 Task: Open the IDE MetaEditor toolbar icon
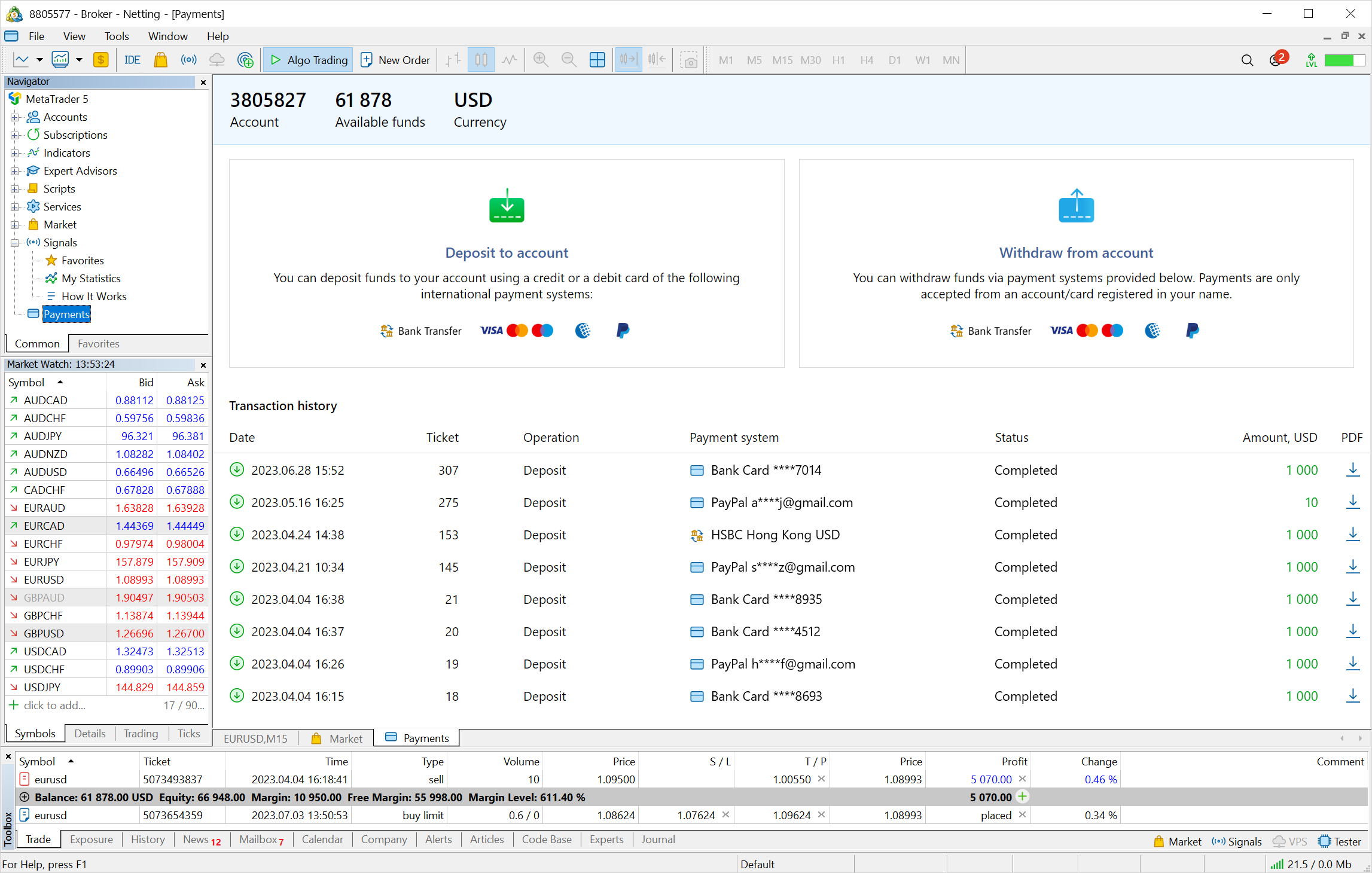point(132,60)
